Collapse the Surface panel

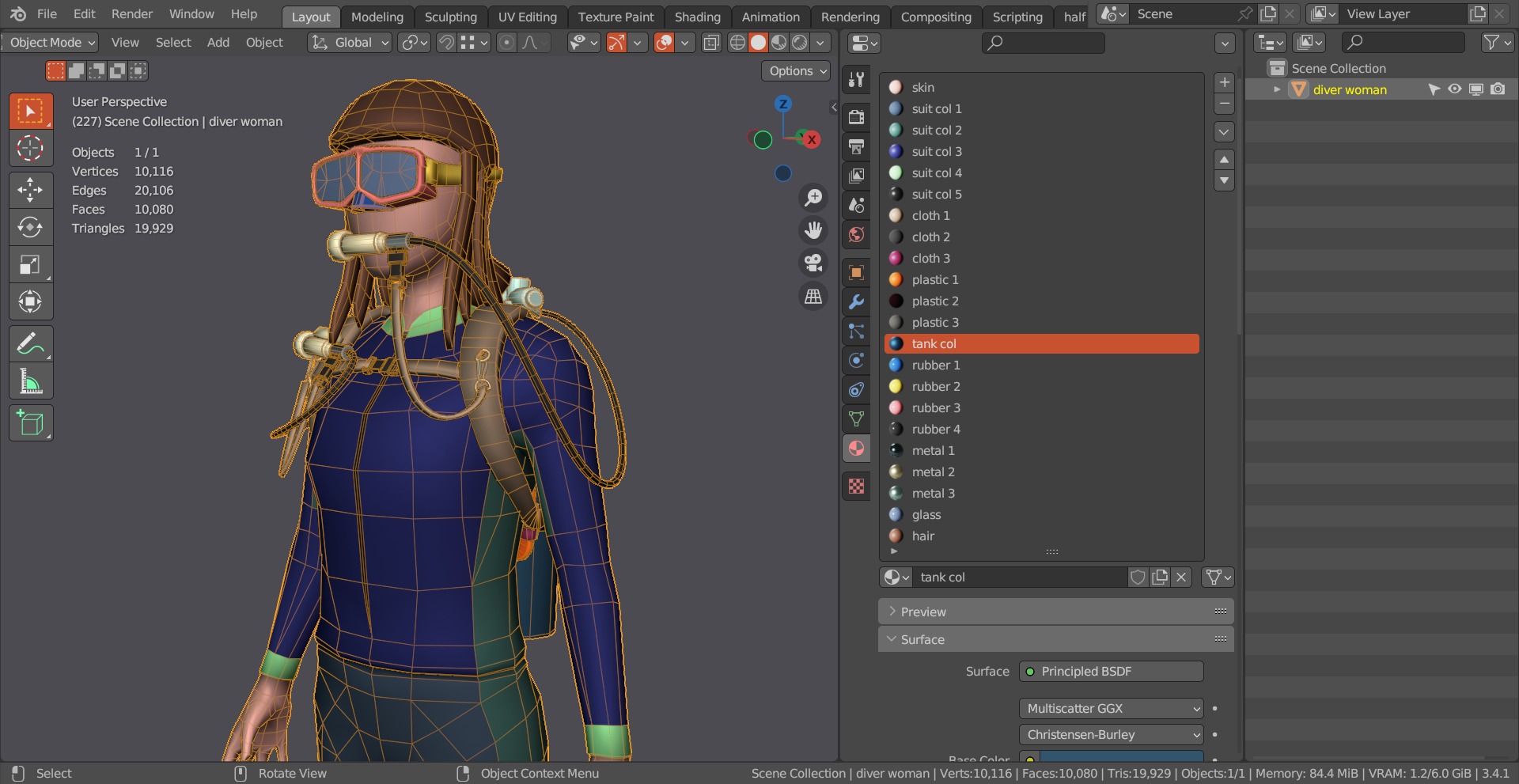click(1055, 639)
